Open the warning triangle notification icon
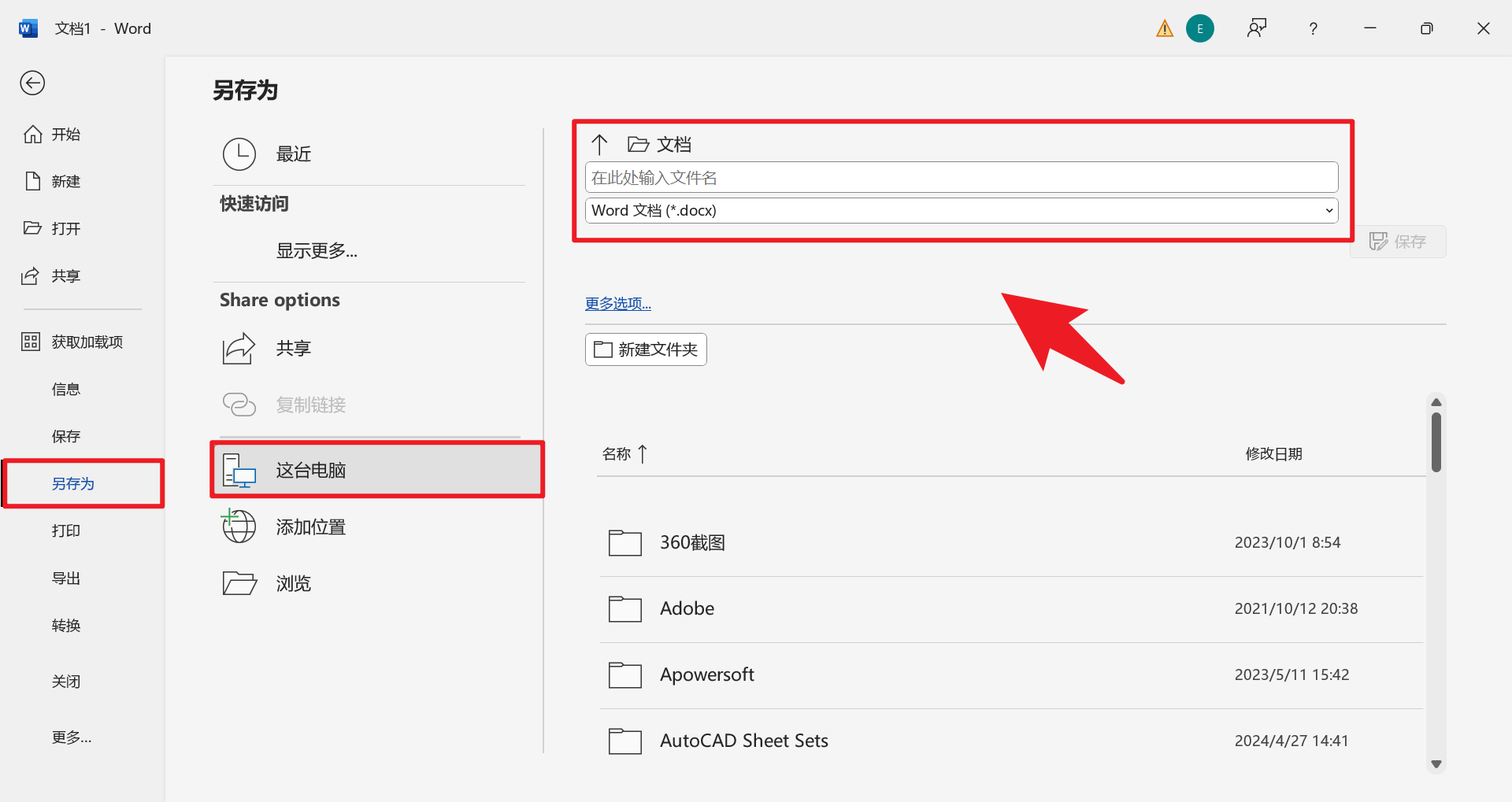This screenshot has width=1512, height=802. pyautogui.click(x=1164, y=29)
